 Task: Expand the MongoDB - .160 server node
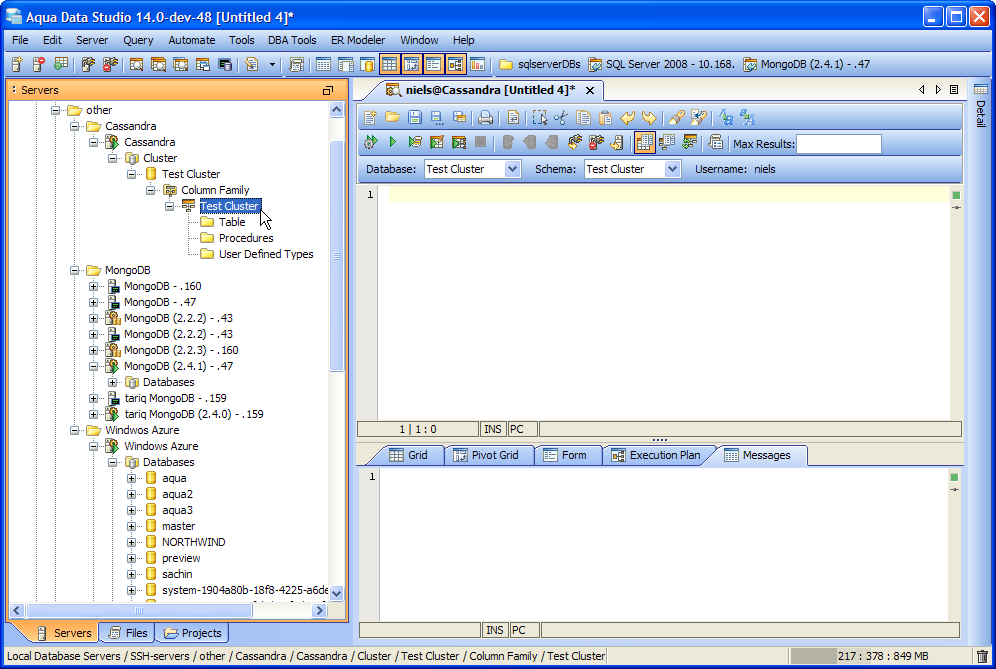tap(93, 286)
